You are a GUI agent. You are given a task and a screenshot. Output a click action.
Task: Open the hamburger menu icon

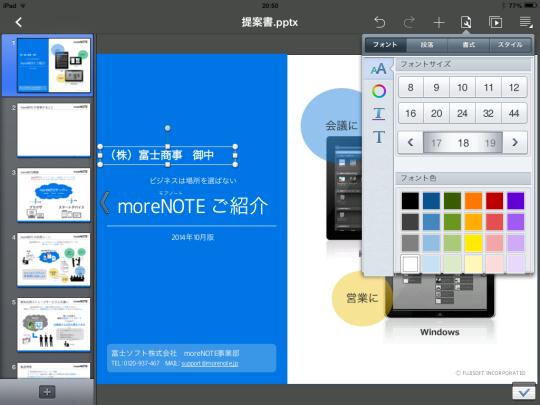point(526,22)
